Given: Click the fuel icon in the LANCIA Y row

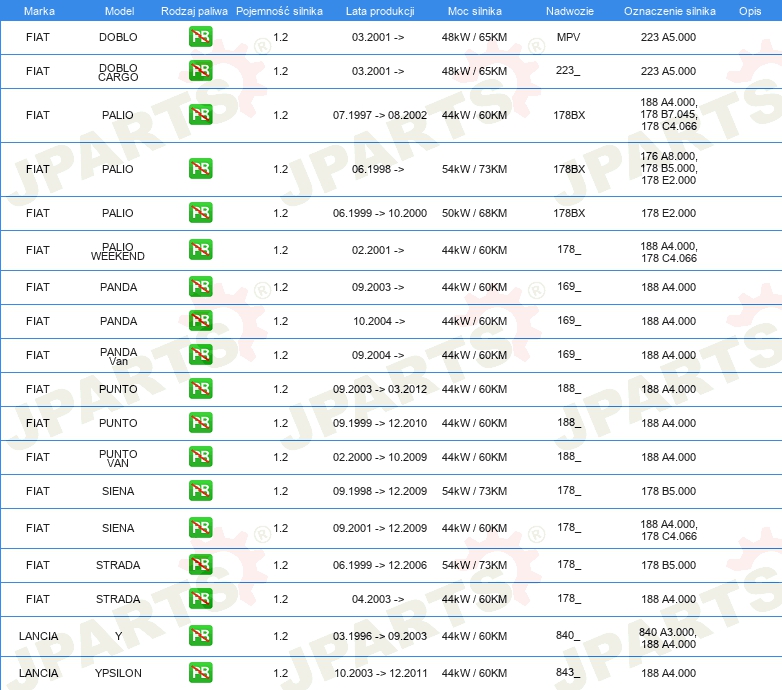Looking at the screenshot, I should click(200, 636).
